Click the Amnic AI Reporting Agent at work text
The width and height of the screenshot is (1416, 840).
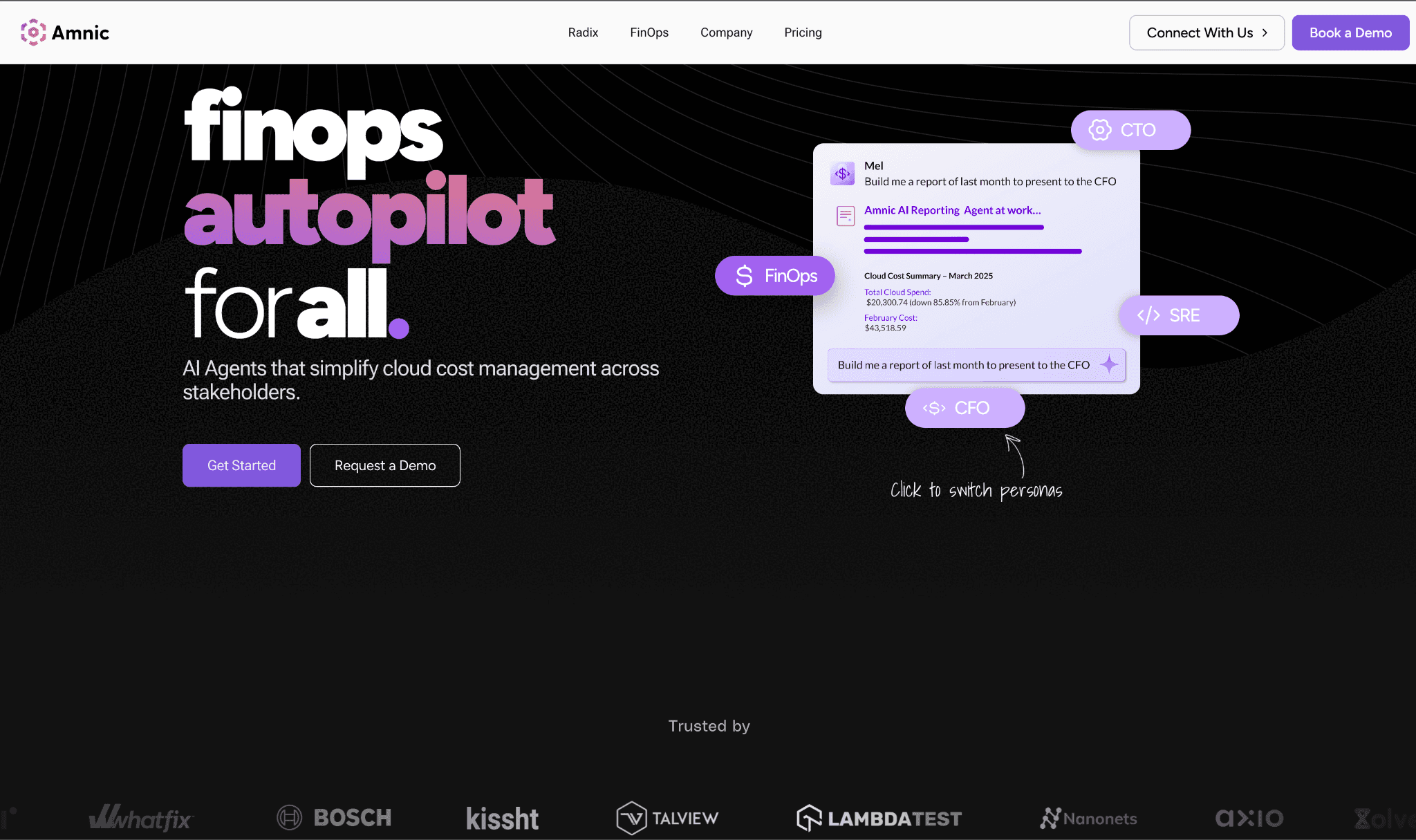tap(952, 210)
